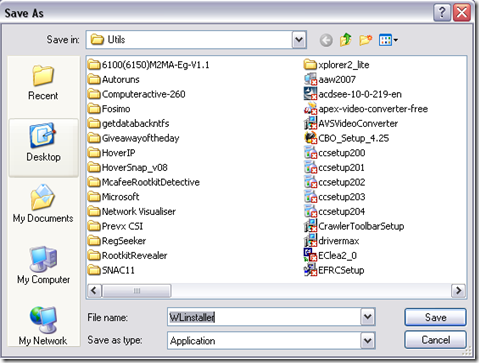
Task: Select the Network Visualiser folder
Action: click(132, 211)
